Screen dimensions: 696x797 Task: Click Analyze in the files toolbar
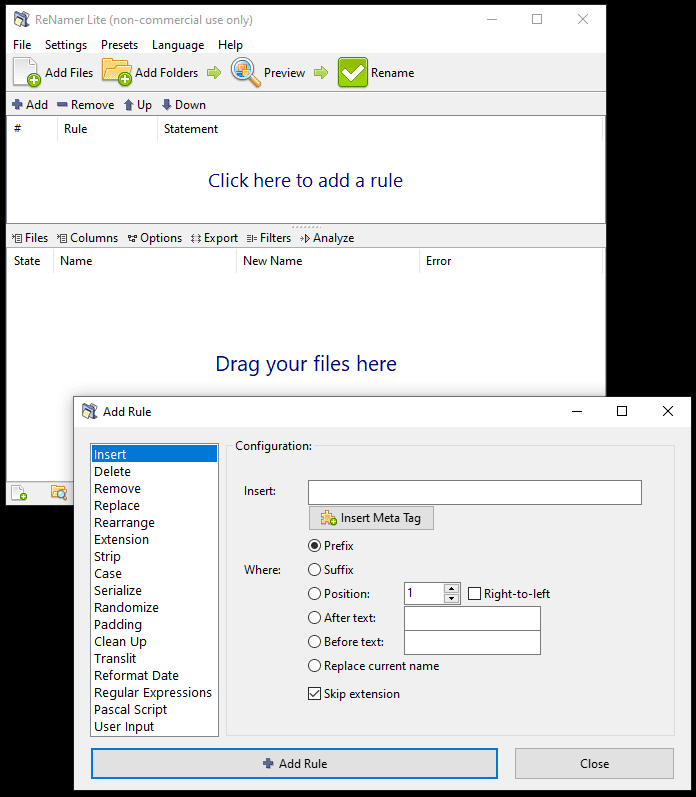click(327, 238)
